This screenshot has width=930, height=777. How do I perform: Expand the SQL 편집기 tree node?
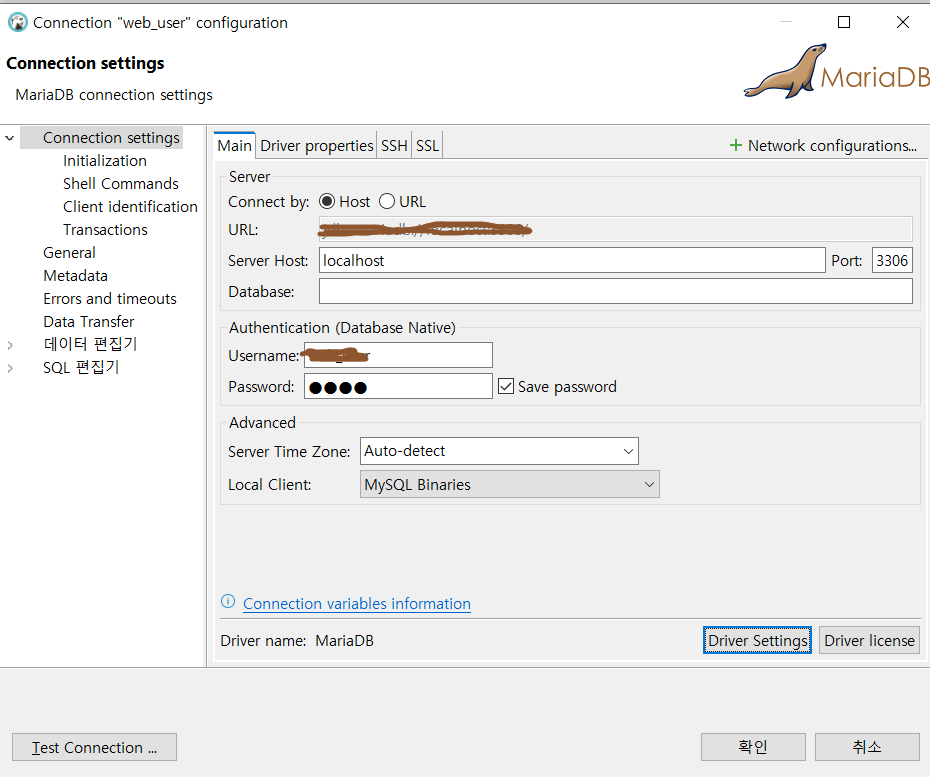(9, 368)
